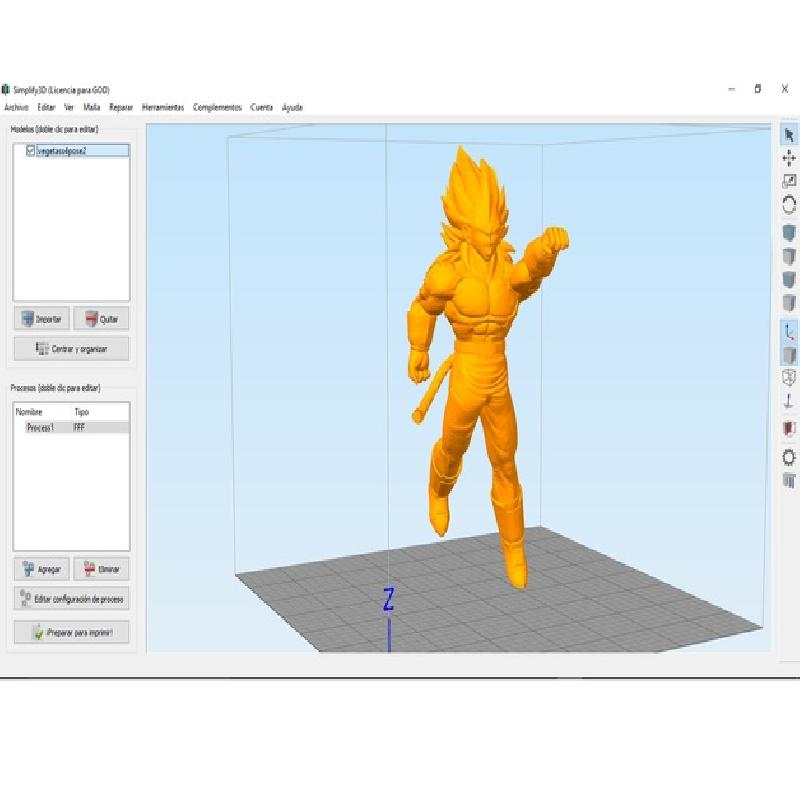Minimize the Simplify3D window
The image size is (800, 800).
[x=732, y=89]
